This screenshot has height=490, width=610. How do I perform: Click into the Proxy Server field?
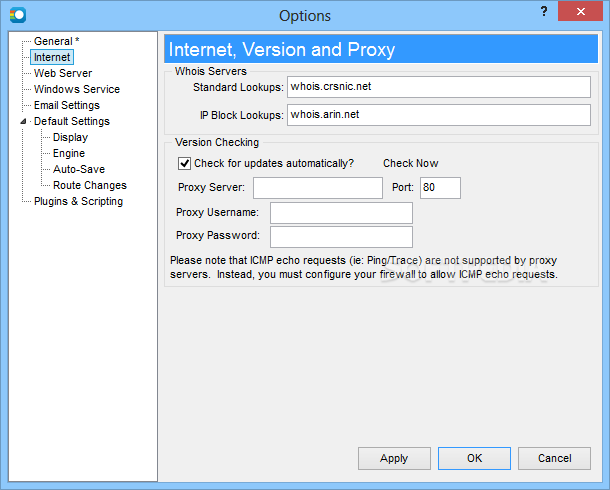click(x=318, y=188)
